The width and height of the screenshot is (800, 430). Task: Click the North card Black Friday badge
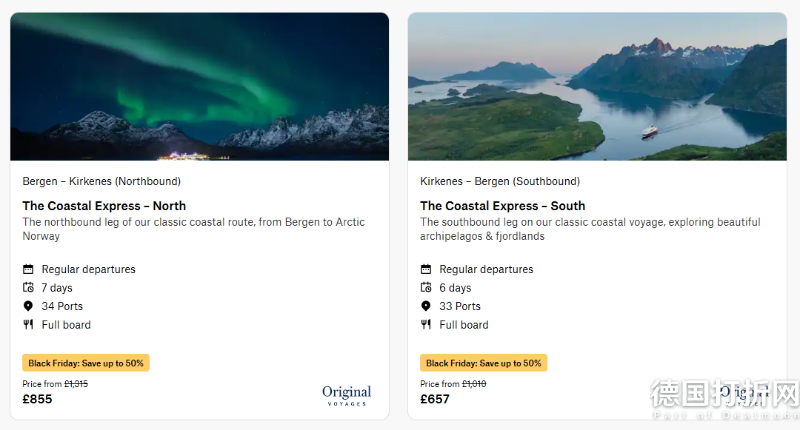[x=86, y=363]
